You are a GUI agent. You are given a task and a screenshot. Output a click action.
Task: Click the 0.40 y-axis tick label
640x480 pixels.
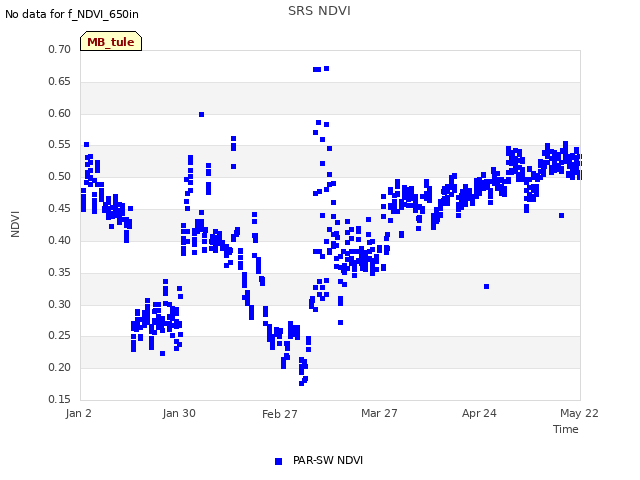60,240
